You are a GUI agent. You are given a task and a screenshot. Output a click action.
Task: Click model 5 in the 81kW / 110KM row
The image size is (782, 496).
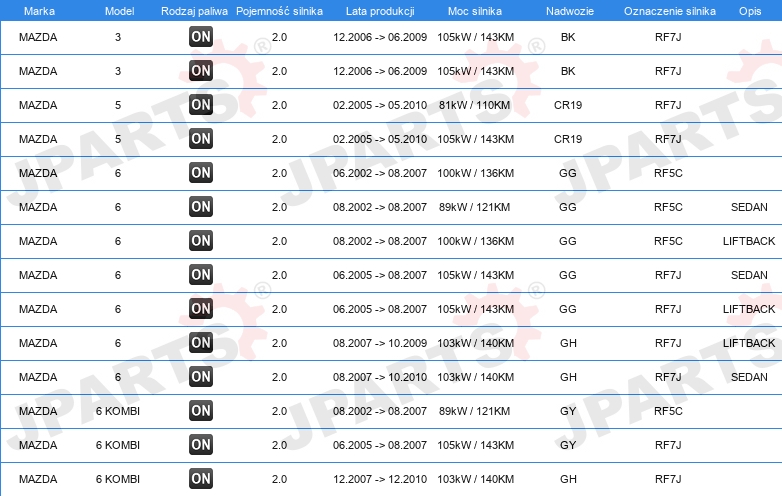[x=118, y=105]
